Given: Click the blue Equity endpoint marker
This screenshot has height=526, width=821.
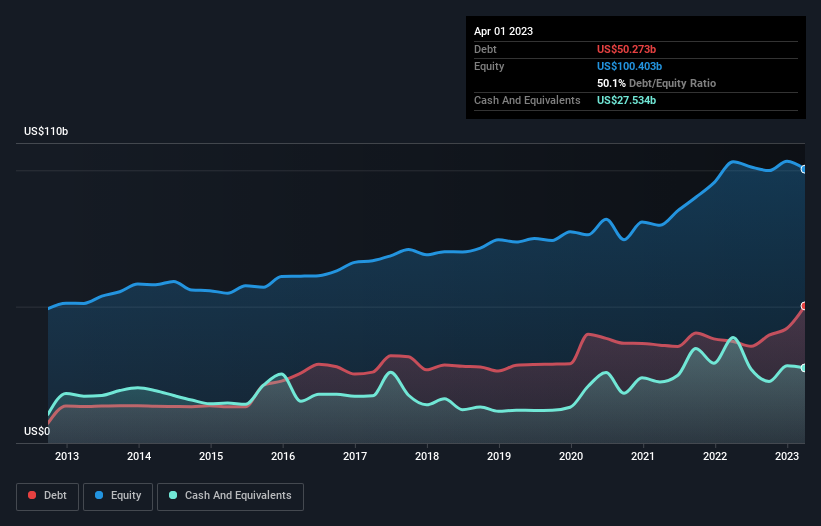Looking at the screenshot, I should [x=804, y=169].
